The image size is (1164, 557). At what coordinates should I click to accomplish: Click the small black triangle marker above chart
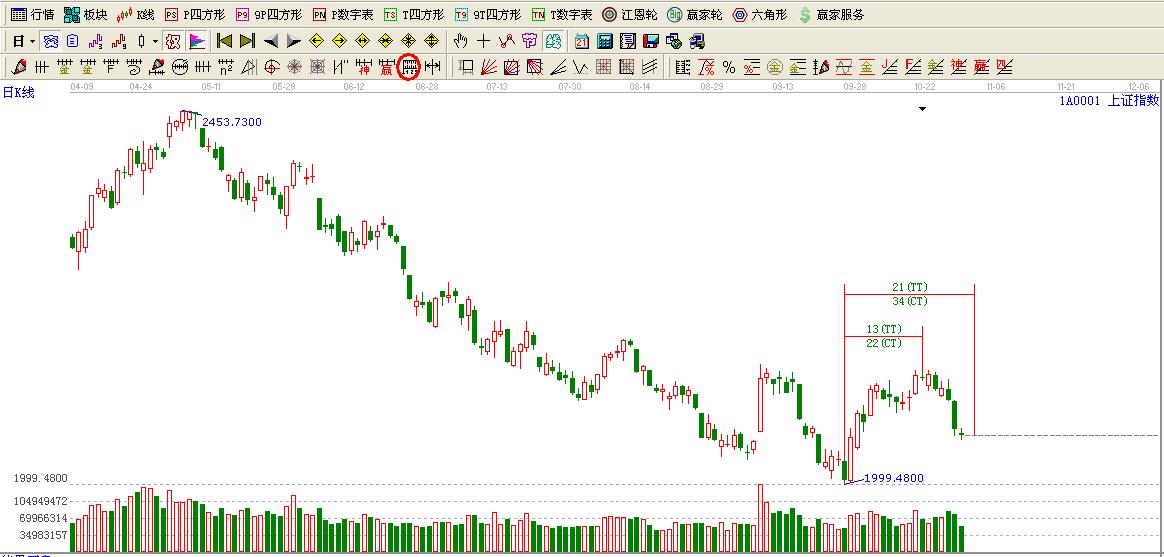click(x=922, y=109)
